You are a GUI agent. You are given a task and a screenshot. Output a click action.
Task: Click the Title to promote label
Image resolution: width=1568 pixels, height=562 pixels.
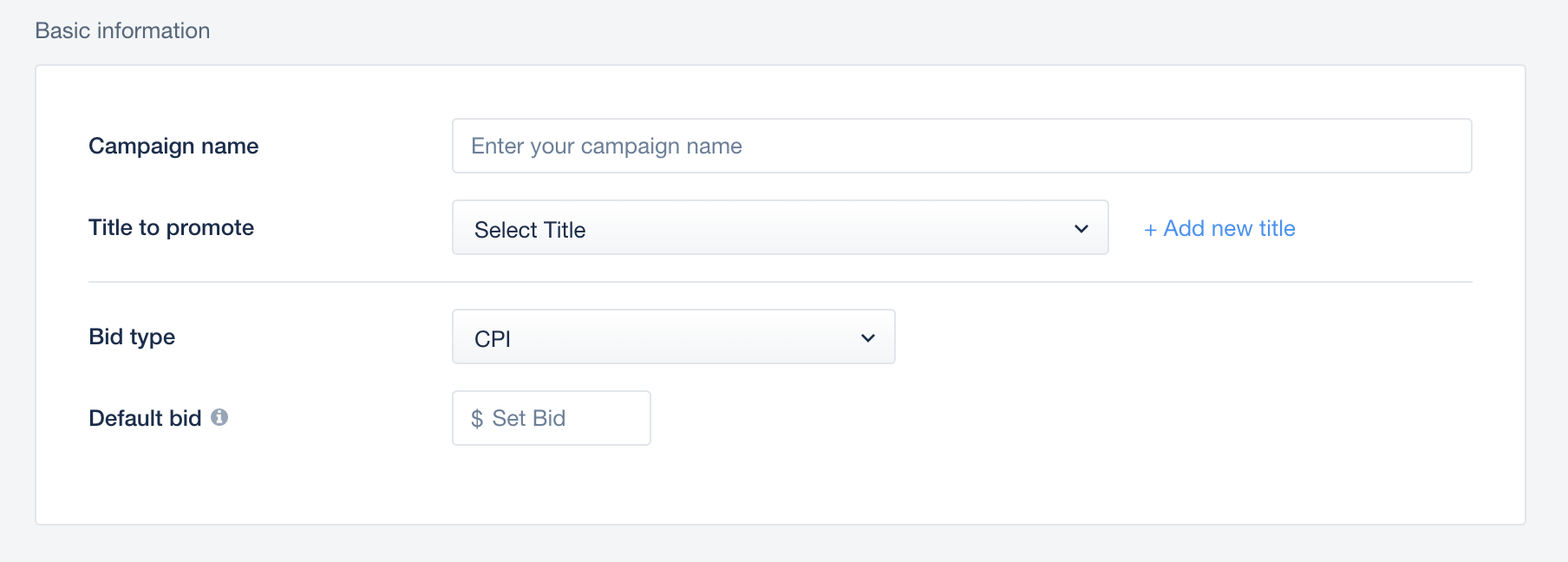tap(172, 227)
